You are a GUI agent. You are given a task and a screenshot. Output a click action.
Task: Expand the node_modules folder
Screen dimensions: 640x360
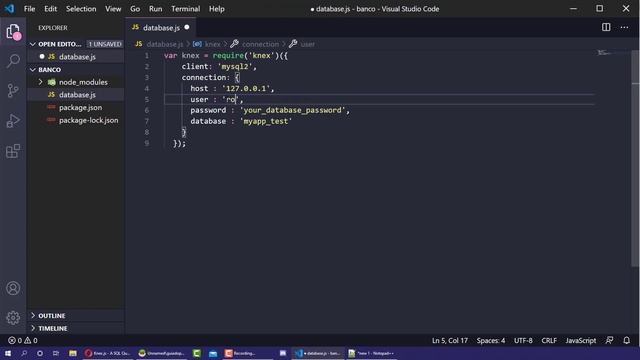click(x=76, y=82)
